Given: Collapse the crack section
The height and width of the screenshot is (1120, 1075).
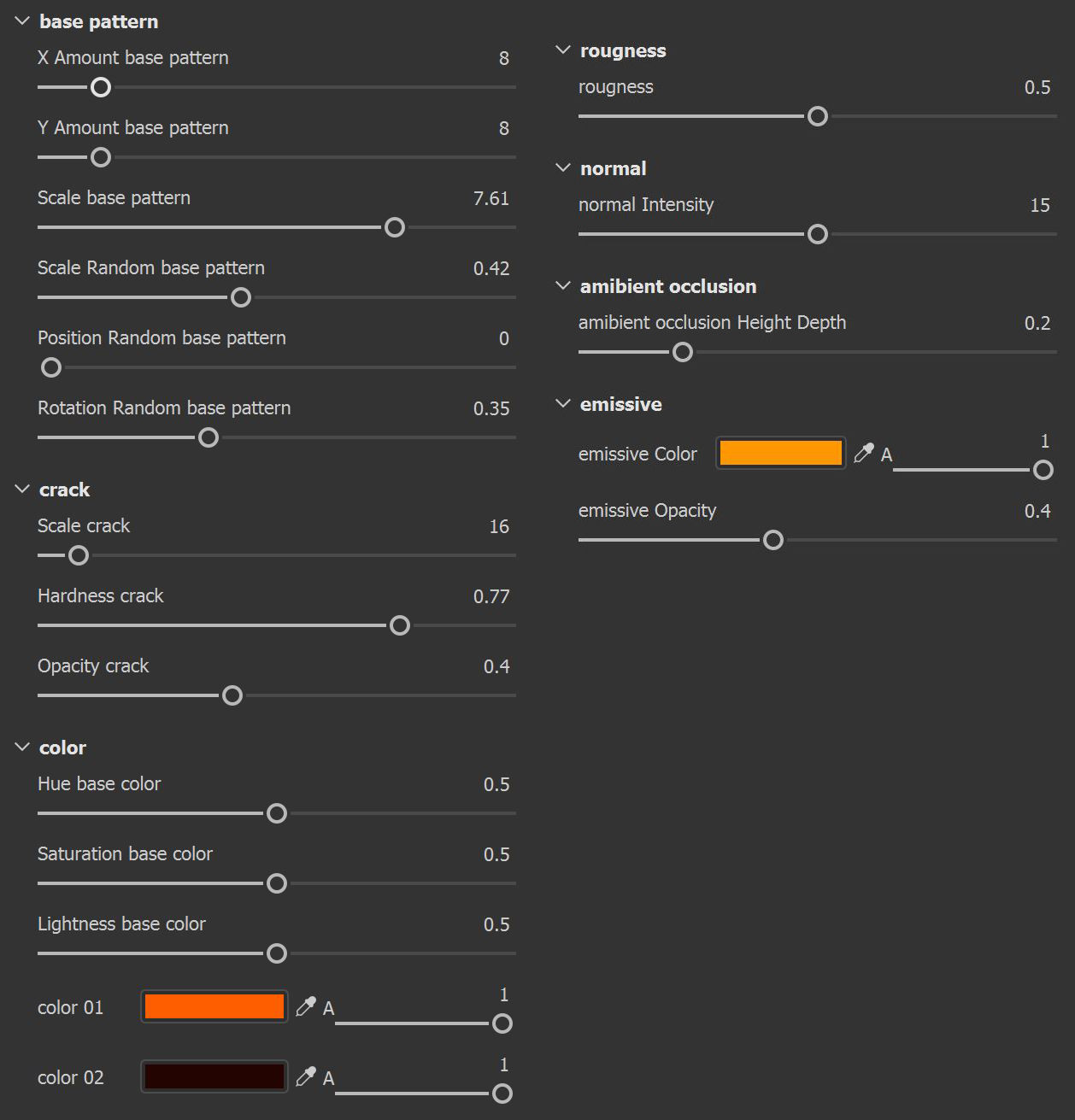Looking at the screenshot, I should 22,490.
